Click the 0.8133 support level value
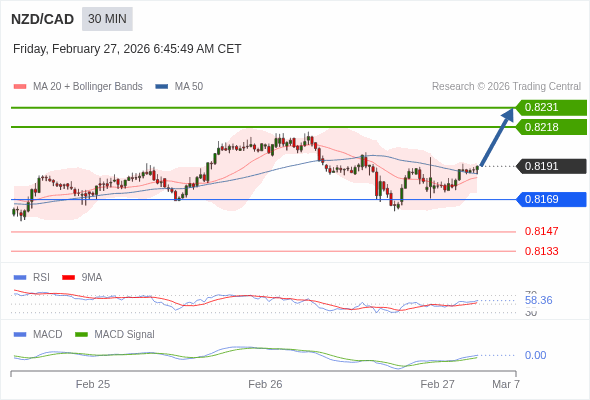The width and height of the screenshot is (590, 400). (x=541, y=251)
